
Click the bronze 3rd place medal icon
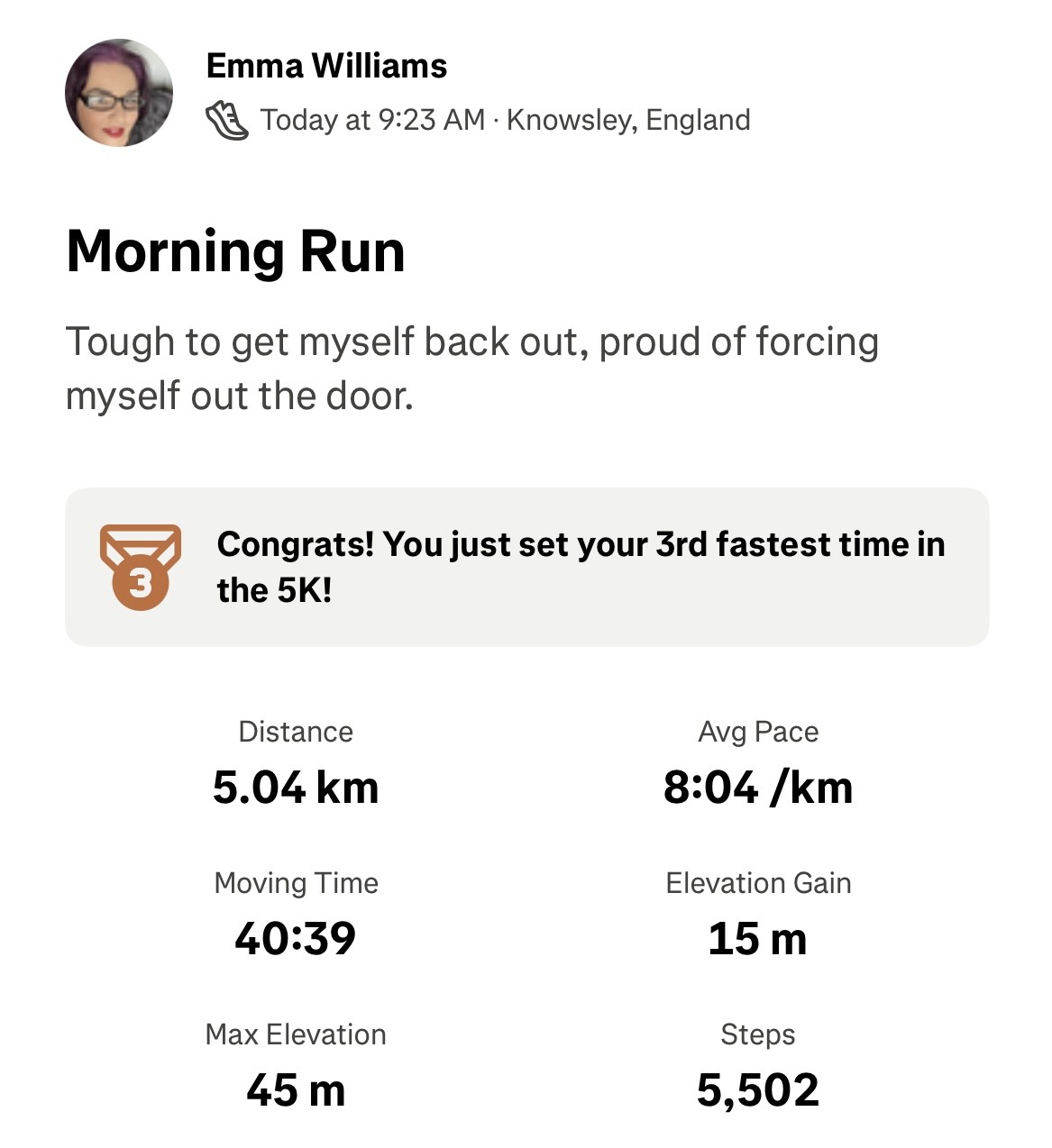pos(140,567)
